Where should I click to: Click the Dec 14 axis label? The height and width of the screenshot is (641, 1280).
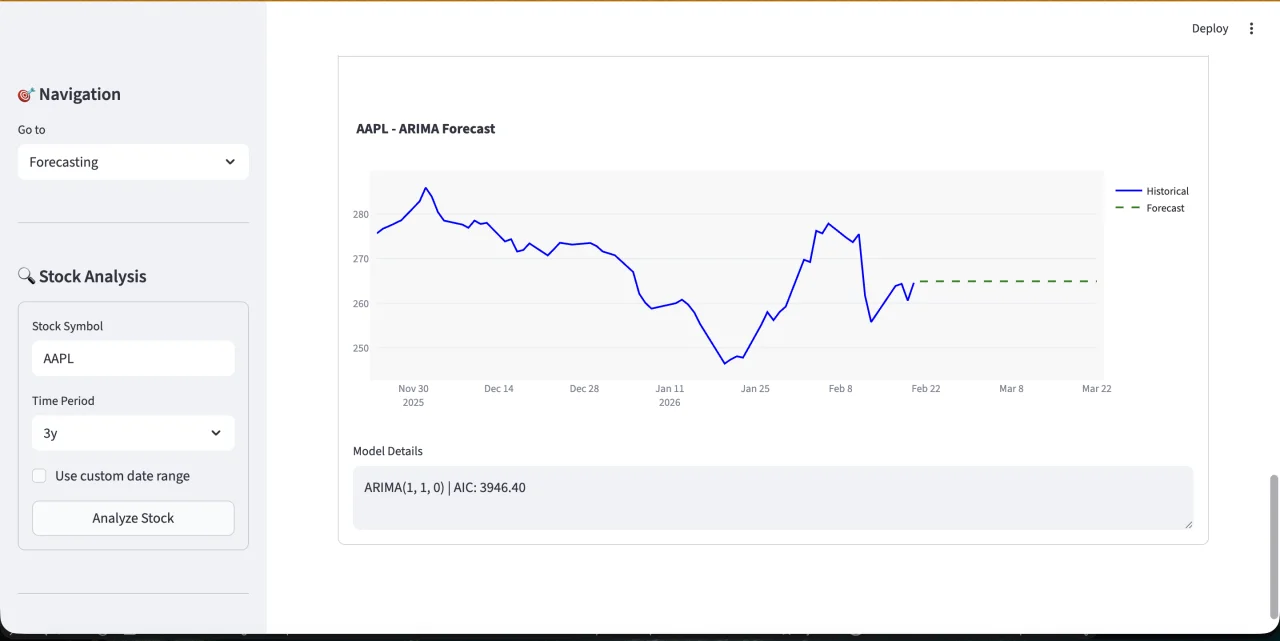(499, 389)
